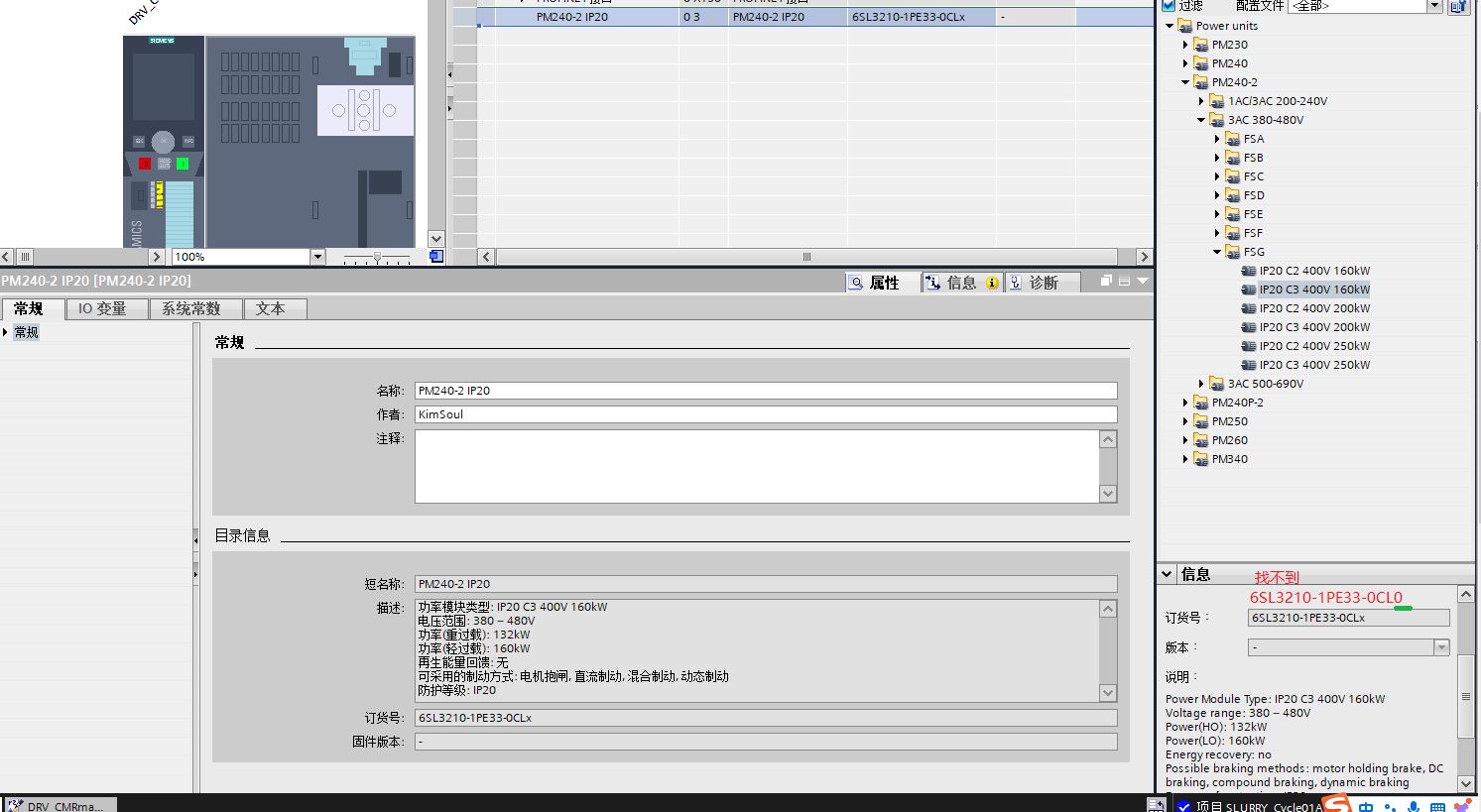Click the device view zoom slider handle

(377, 257)
